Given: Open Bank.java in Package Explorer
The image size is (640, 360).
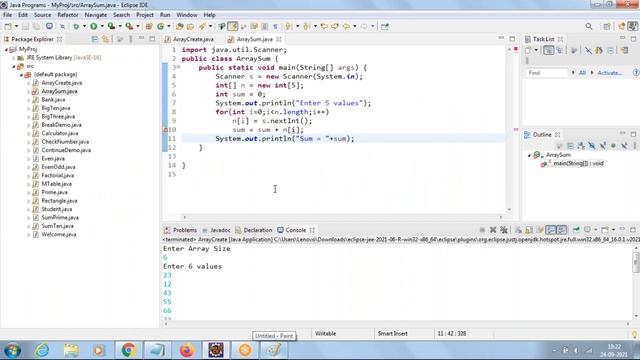Looking at the screenshot, I should [53, 100].
